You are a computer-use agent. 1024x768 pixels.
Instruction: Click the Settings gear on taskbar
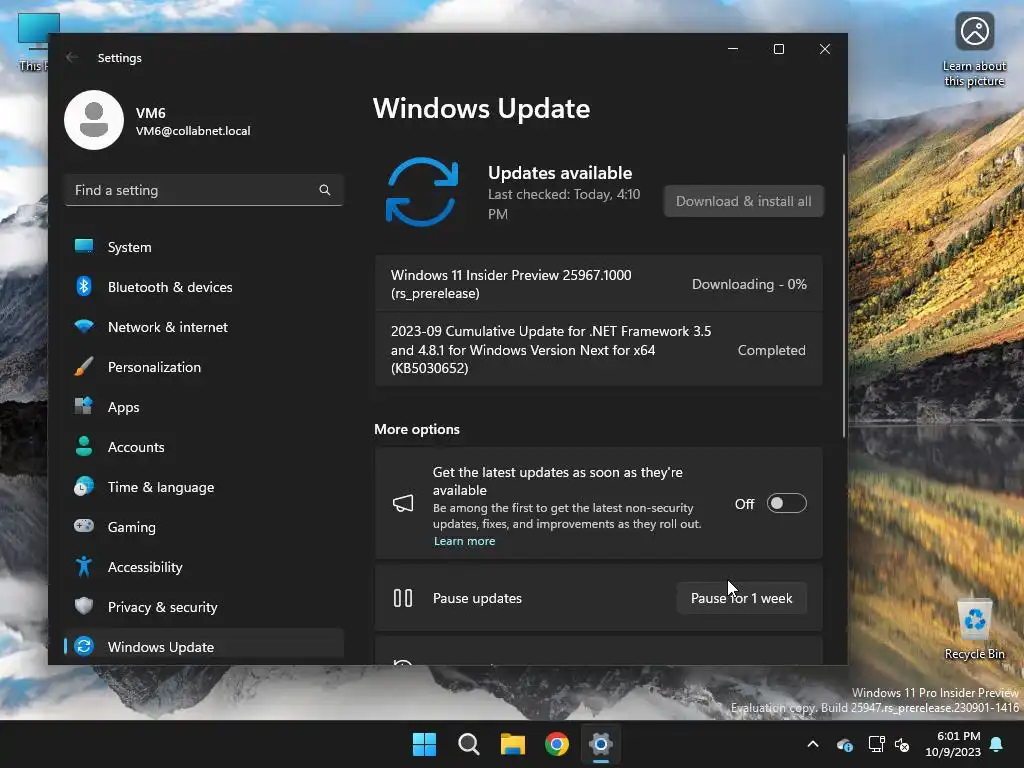[601, 744]
